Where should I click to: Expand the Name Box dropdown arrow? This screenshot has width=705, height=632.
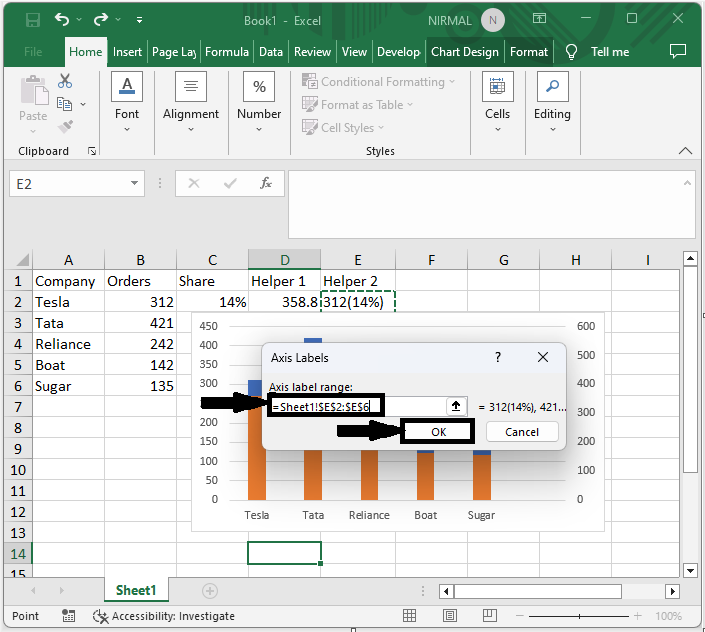click(x=135, y=184)
